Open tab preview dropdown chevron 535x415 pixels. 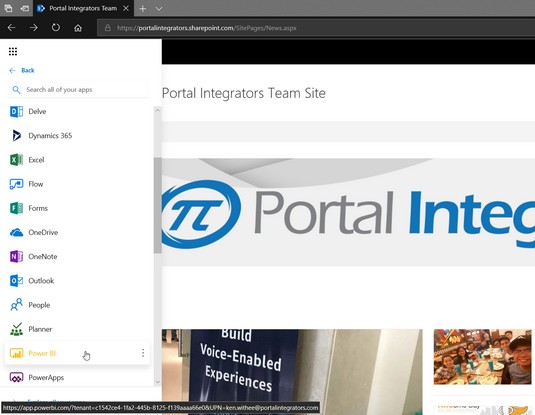159,9
